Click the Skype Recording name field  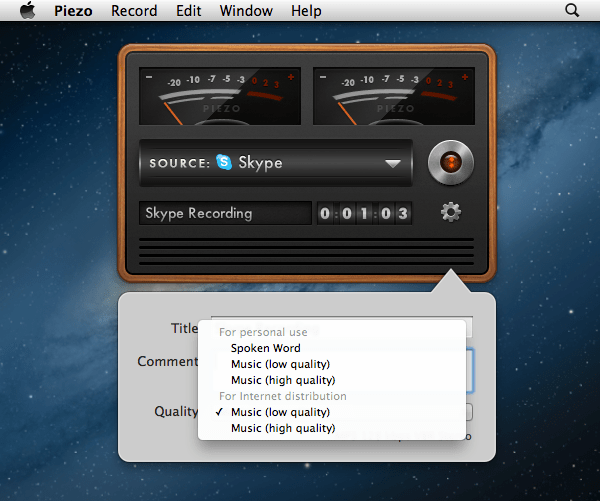click(225, 213)
